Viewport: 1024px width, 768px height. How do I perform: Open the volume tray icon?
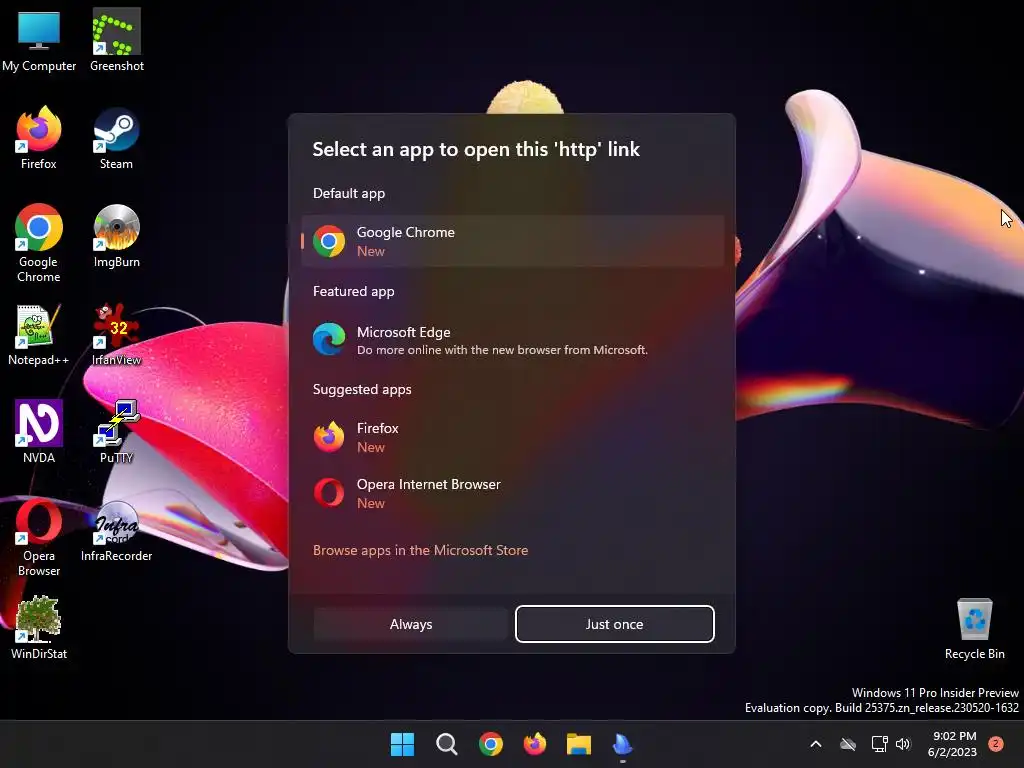point(903,744)
